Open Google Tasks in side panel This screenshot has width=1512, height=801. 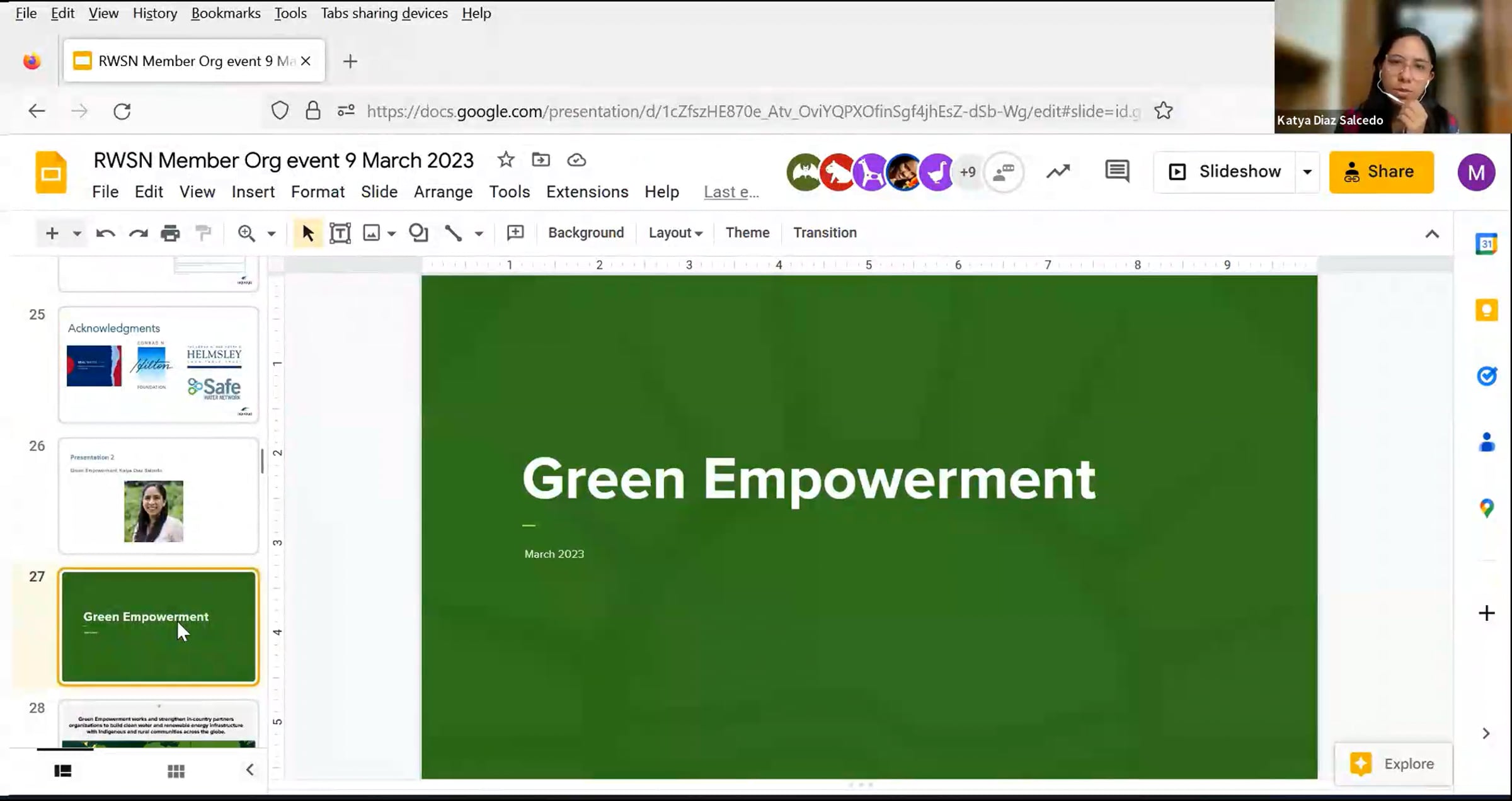[1486, 377]
